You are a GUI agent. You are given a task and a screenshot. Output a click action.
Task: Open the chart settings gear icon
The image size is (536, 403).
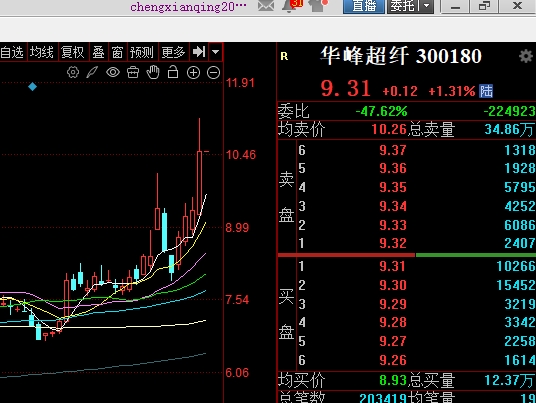pos(73,72)
